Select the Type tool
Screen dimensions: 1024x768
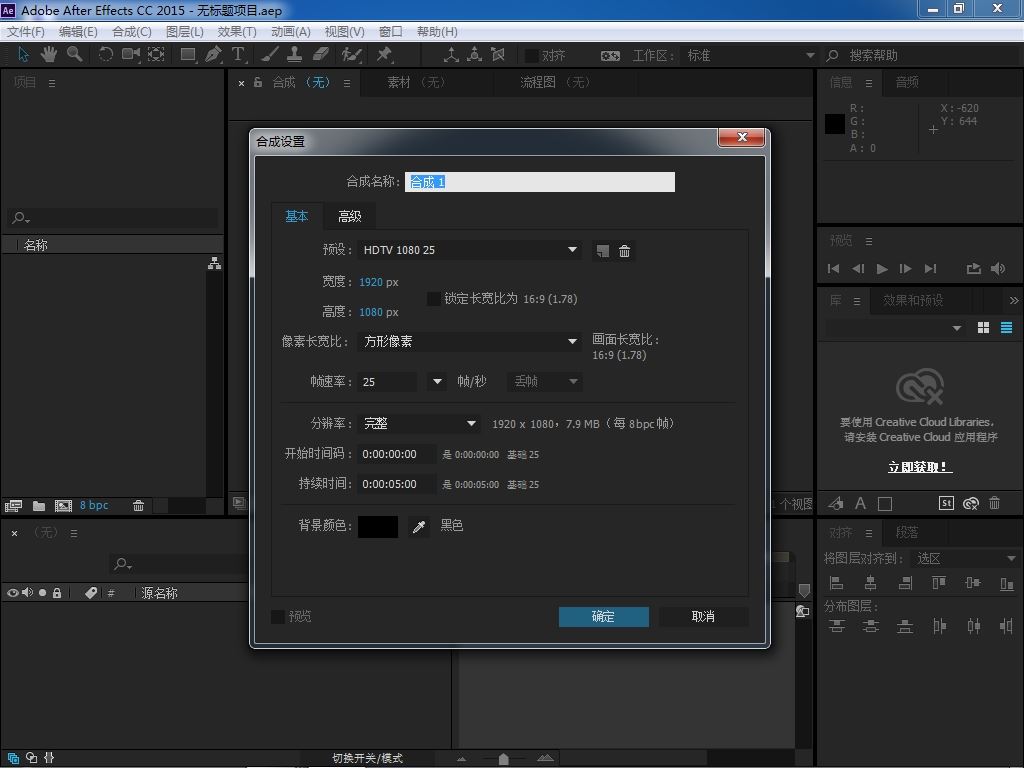(238, 55)
